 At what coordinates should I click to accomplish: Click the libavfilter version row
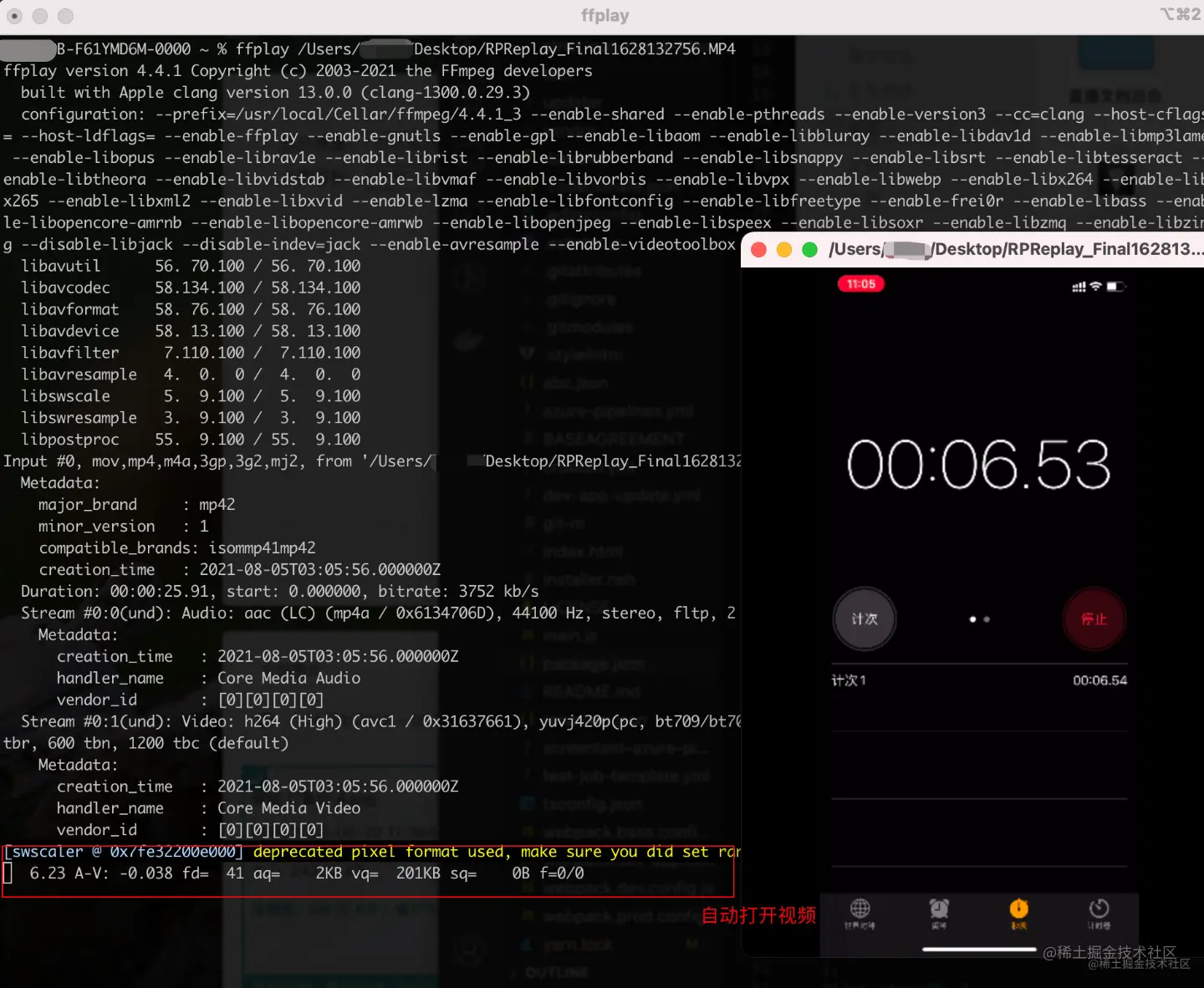tap(191, 353)
